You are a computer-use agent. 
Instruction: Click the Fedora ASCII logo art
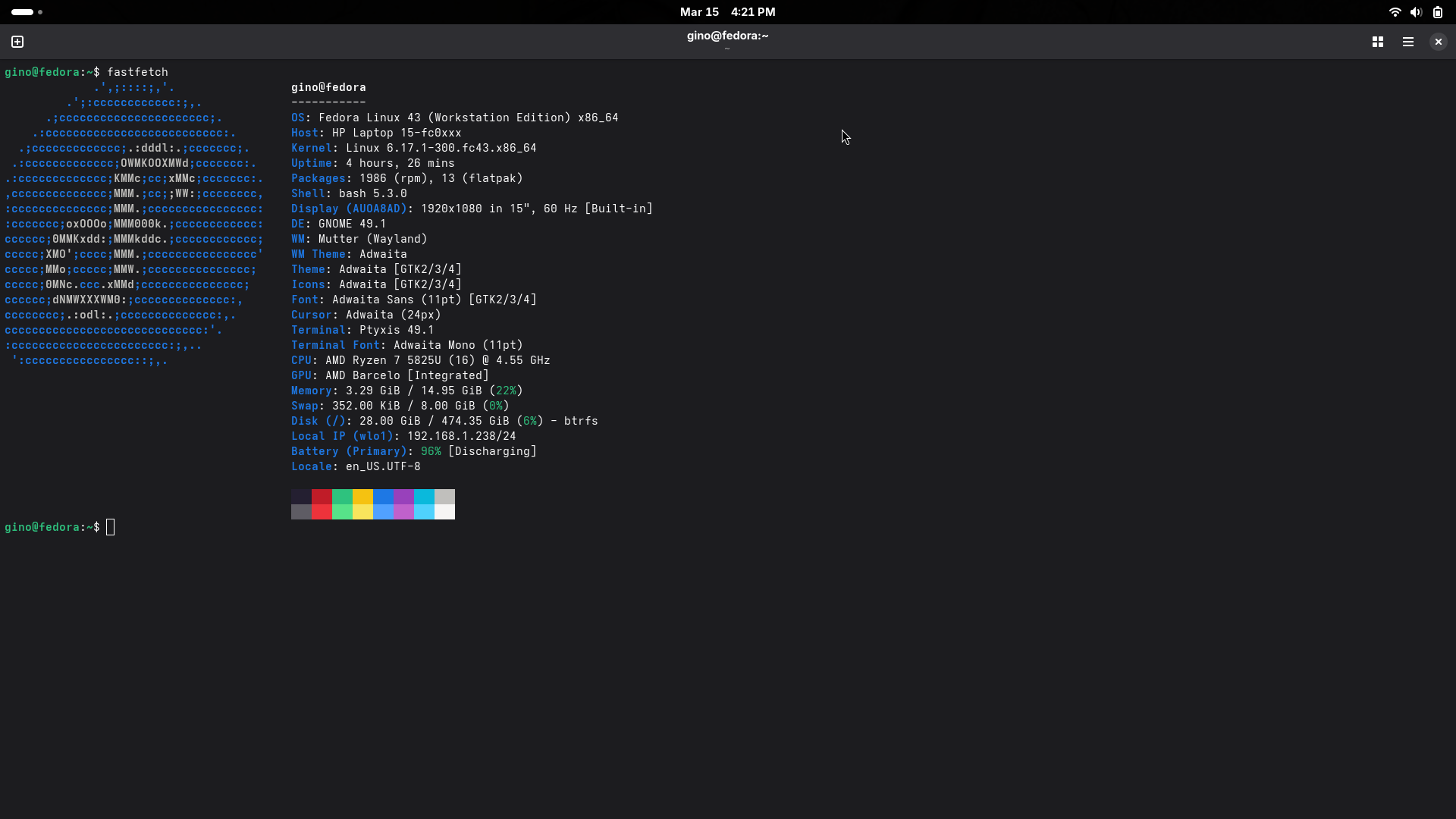[x=134, y=224]
